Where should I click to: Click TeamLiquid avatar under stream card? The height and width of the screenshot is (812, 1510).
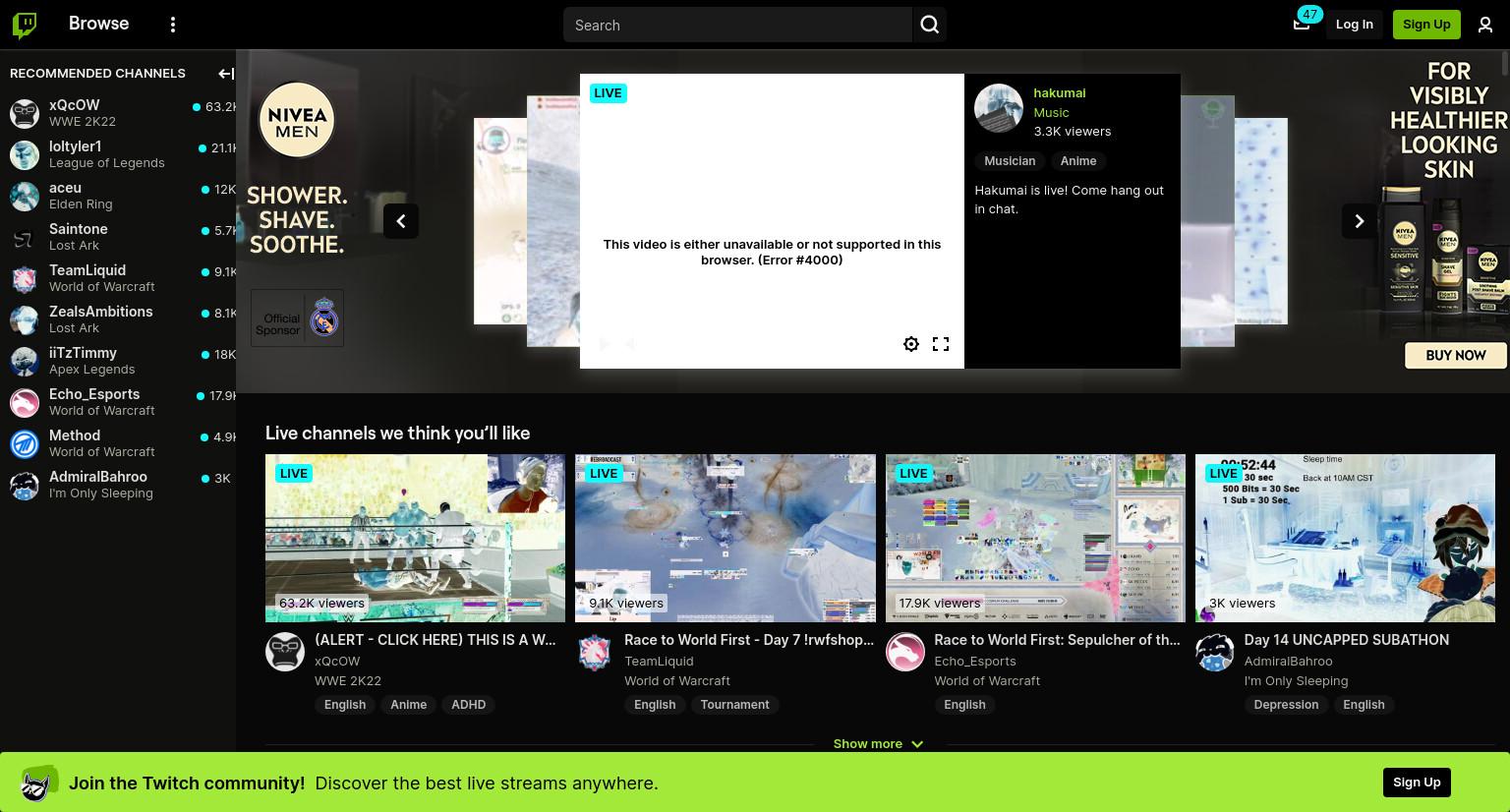[x=595, y=652]
